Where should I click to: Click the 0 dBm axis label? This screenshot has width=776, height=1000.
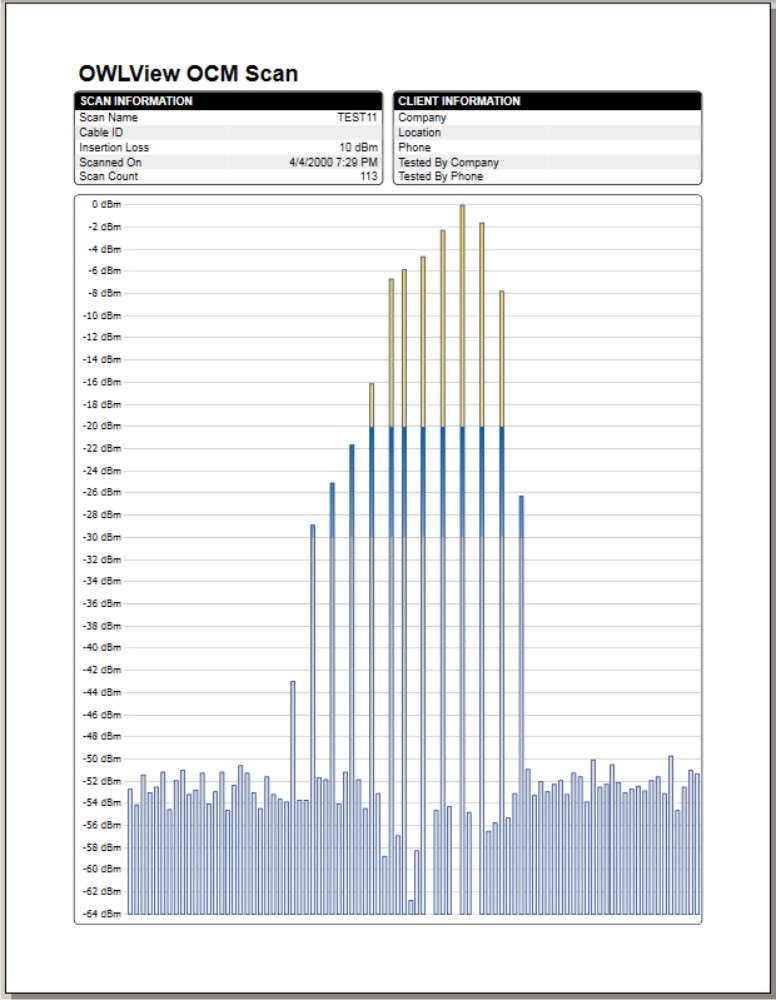(x=106, y=204)
